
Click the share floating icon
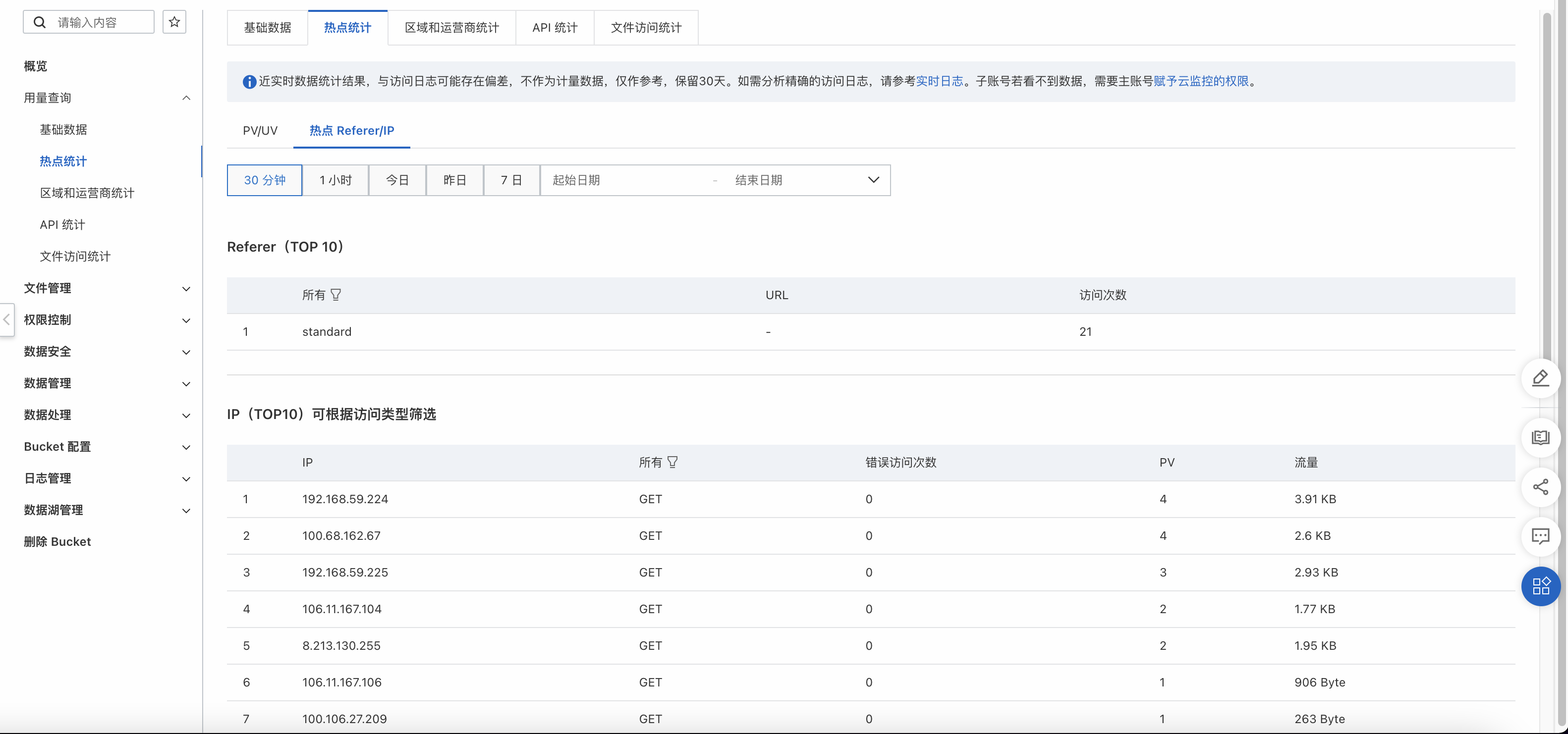(x=1540, y=487)
